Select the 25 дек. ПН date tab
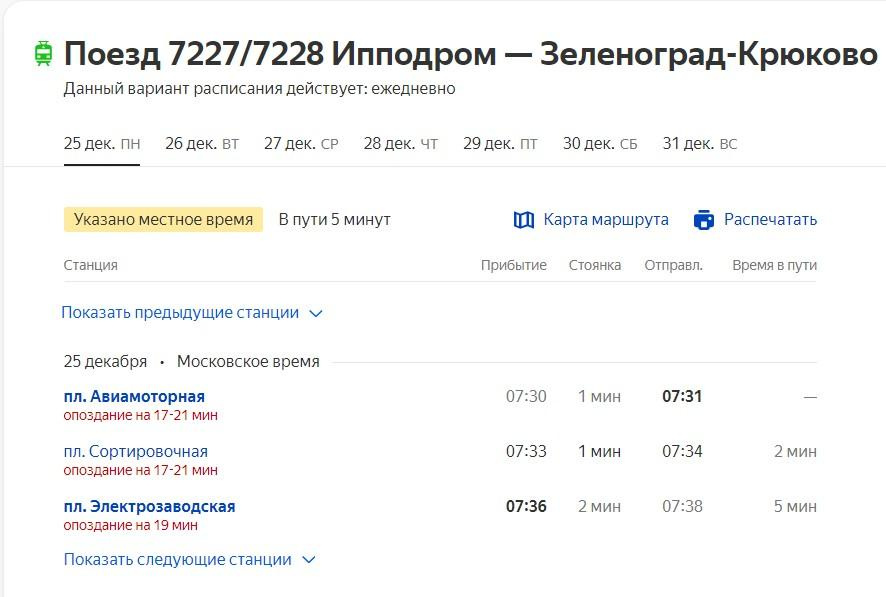The height and width of the screenshot is (597, 886). coord(102,144)
